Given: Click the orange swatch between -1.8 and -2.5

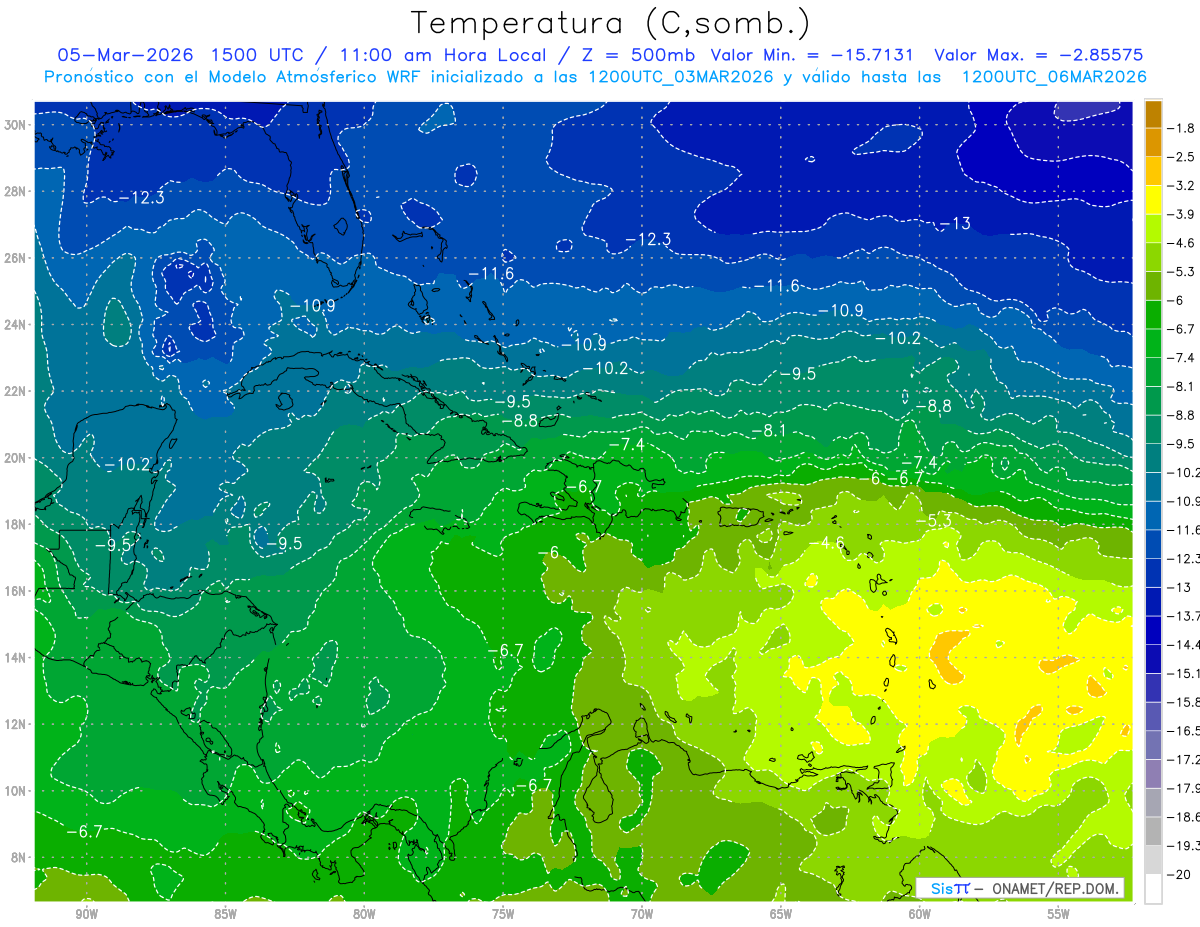Looking at the screenshot, I should tap(1153, 142).
